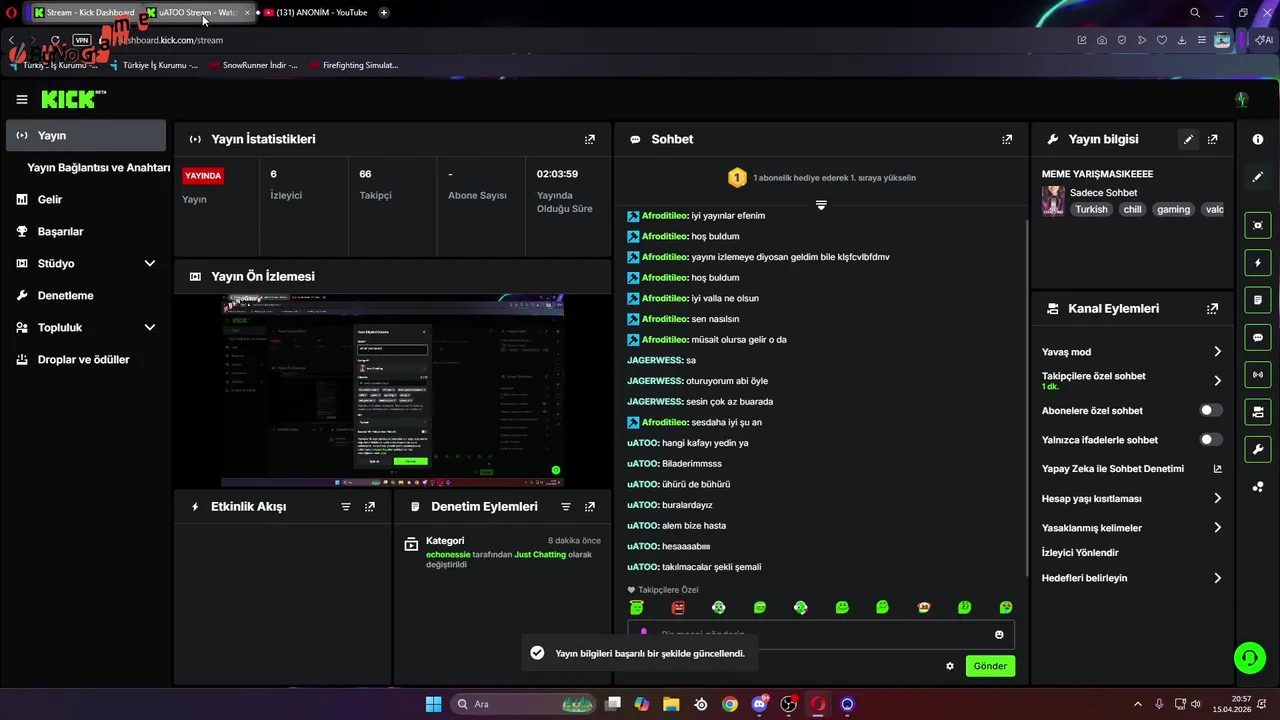Pop out the Denetim Eylemleri panel
The width and height of the screenshot is (1280, 720).
590,507
